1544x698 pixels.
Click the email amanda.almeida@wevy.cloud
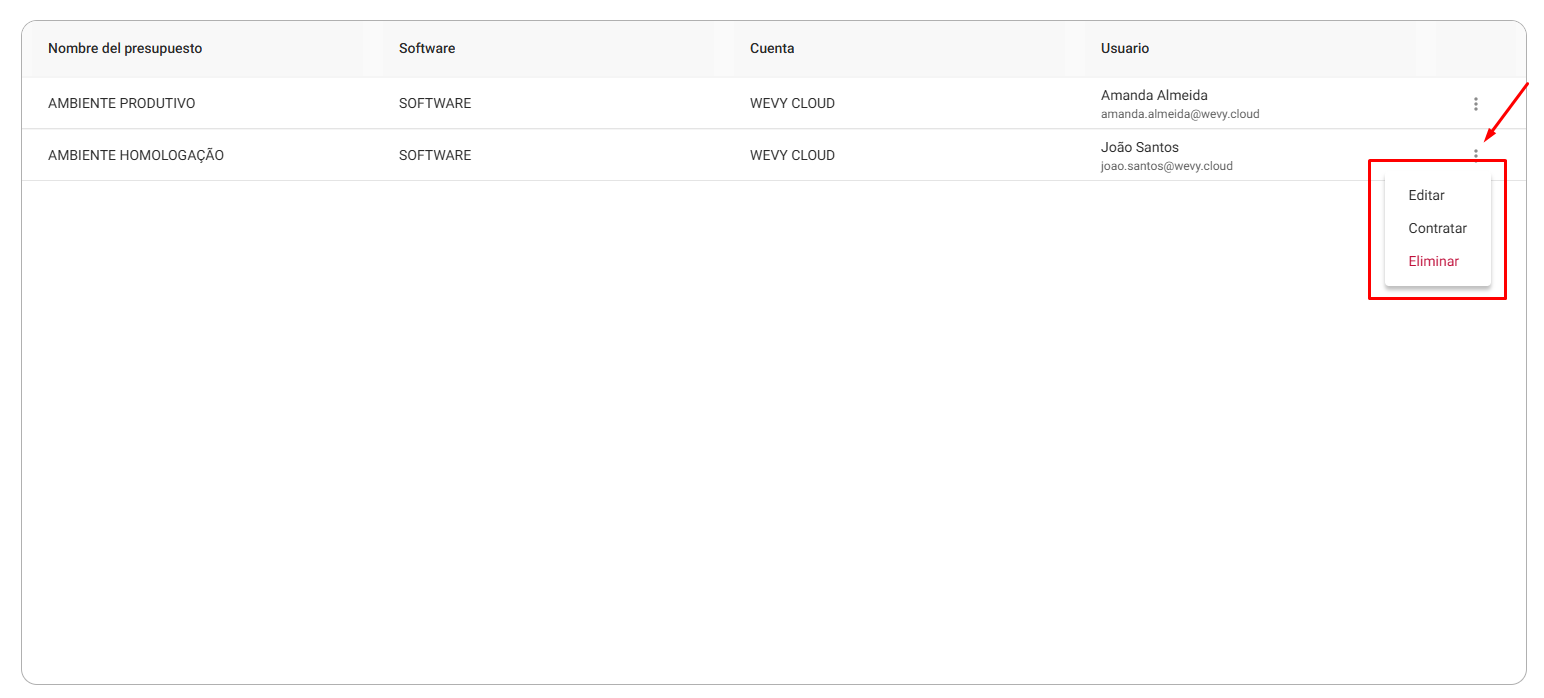[1180, 114]
